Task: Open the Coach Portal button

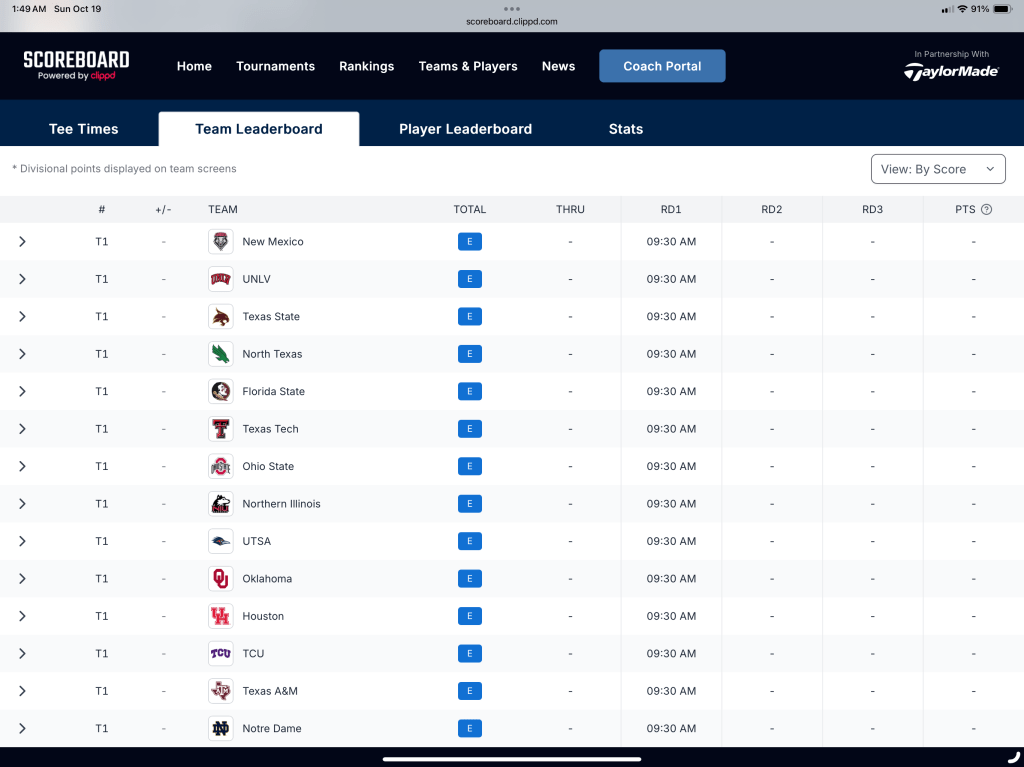Action: click(x=662, y=66)
